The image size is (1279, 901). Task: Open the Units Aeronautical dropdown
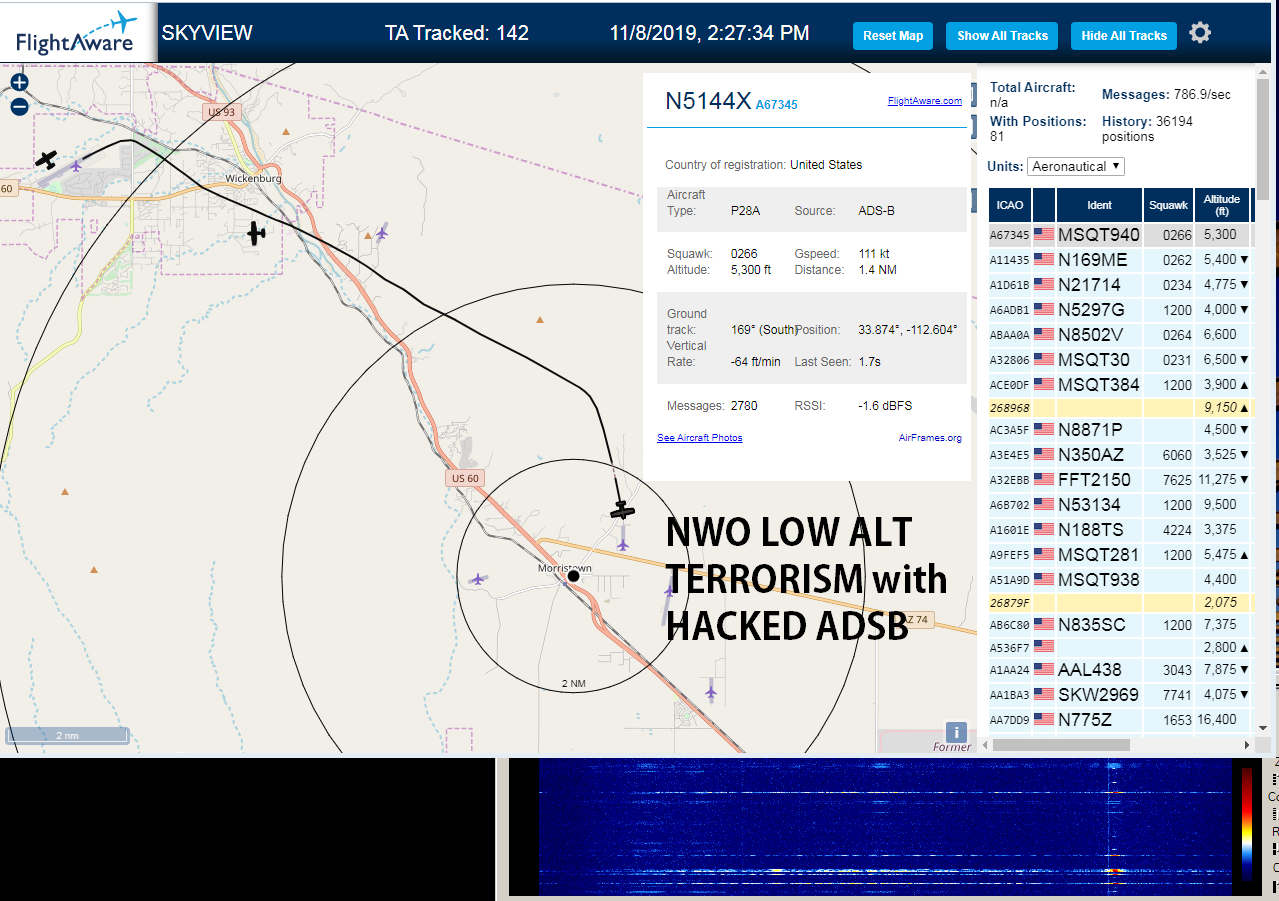click(1076, 166)
